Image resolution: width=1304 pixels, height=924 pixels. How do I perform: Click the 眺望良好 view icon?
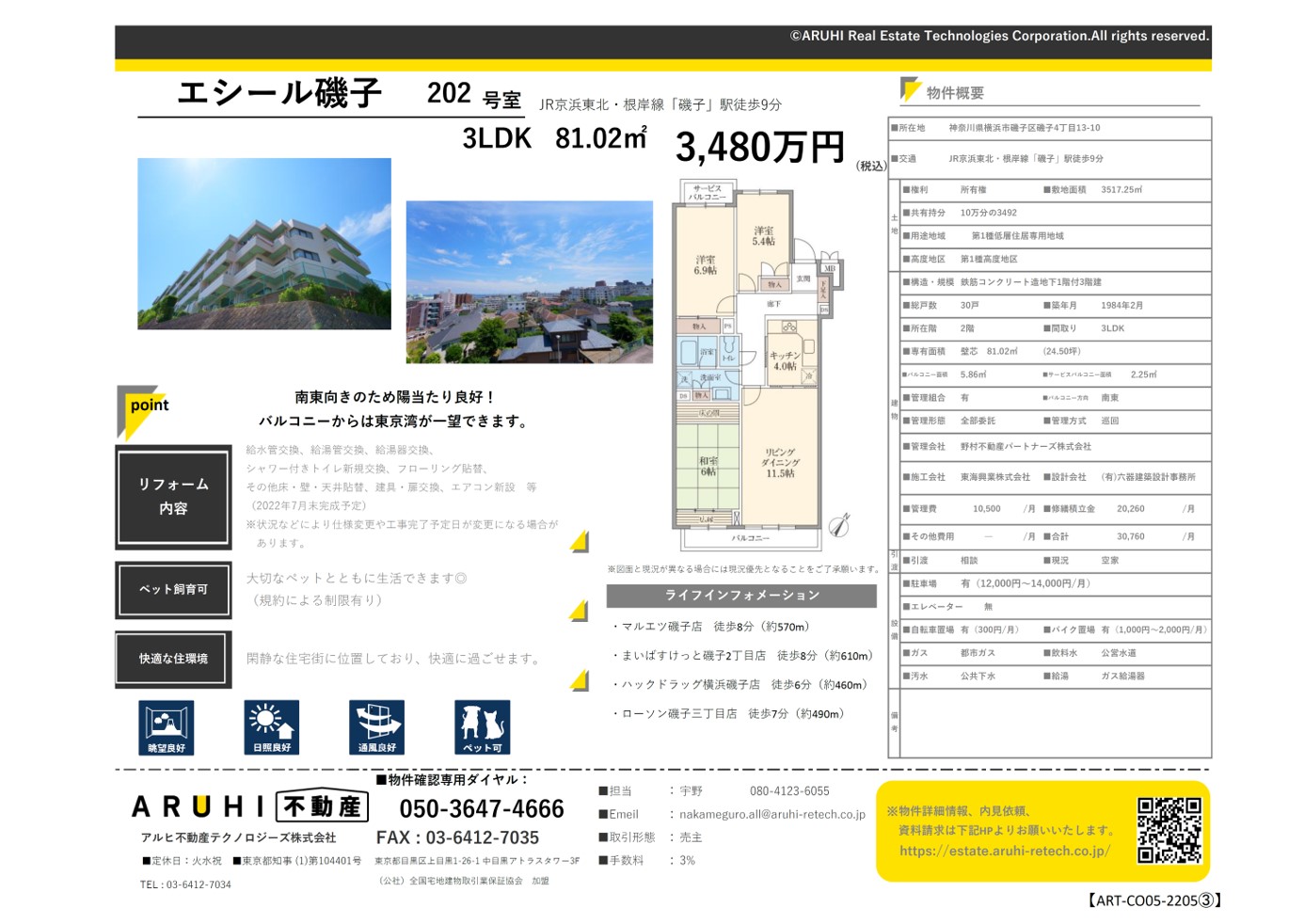coord(167,727)
